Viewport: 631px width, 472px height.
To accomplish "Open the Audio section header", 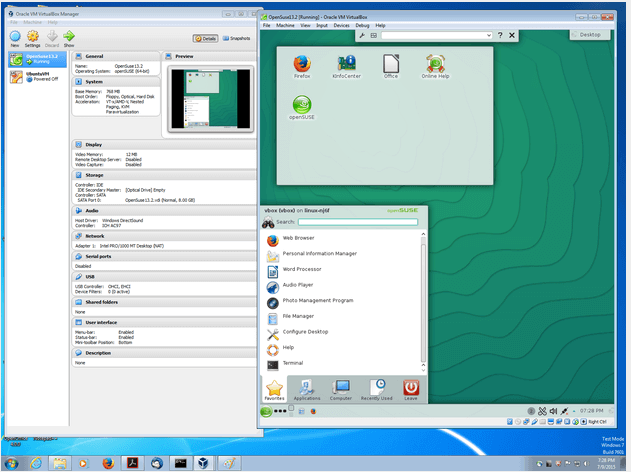I will [164, 210].
